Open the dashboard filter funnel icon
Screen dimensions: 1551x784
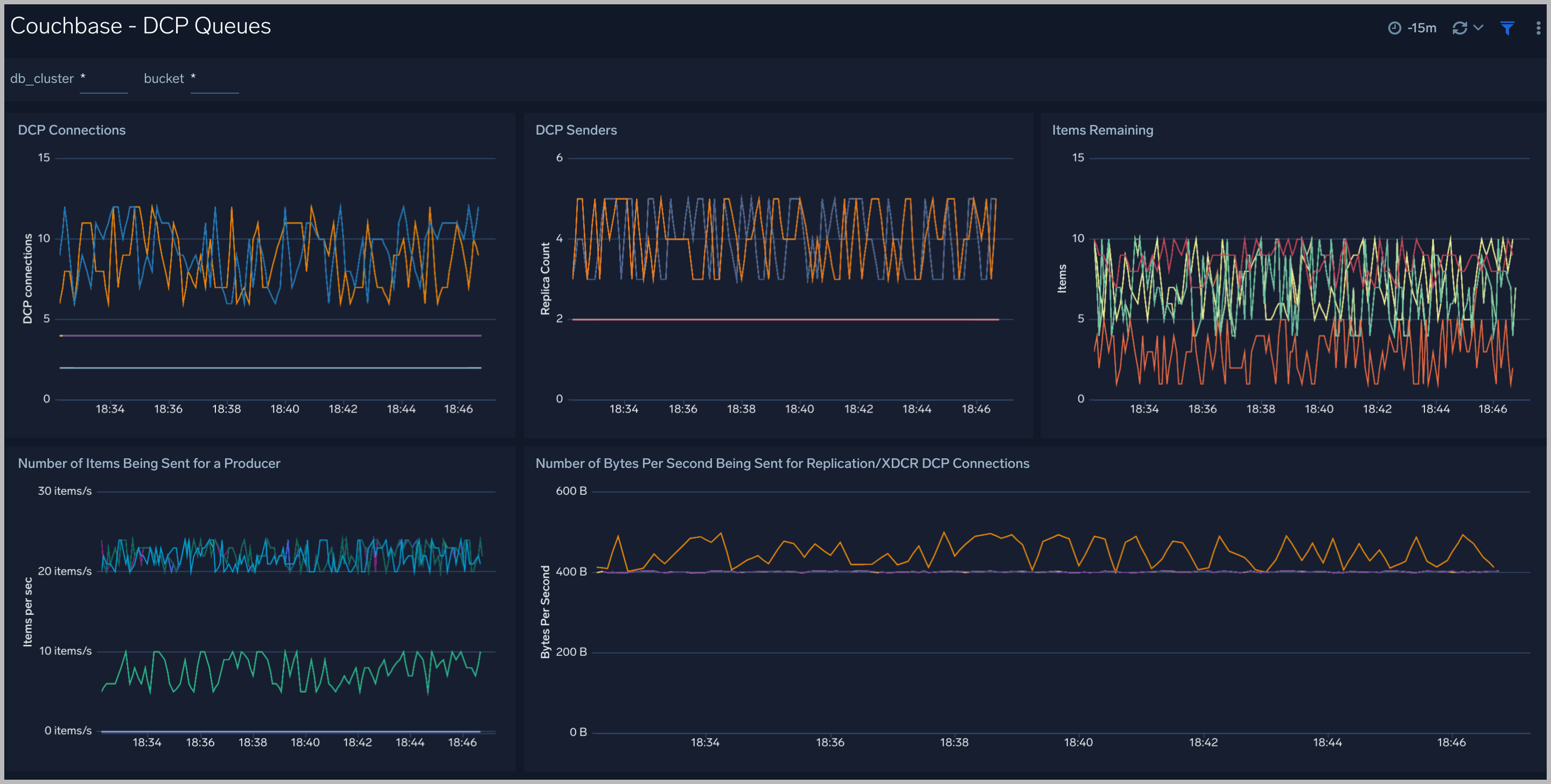point(1507,27)
